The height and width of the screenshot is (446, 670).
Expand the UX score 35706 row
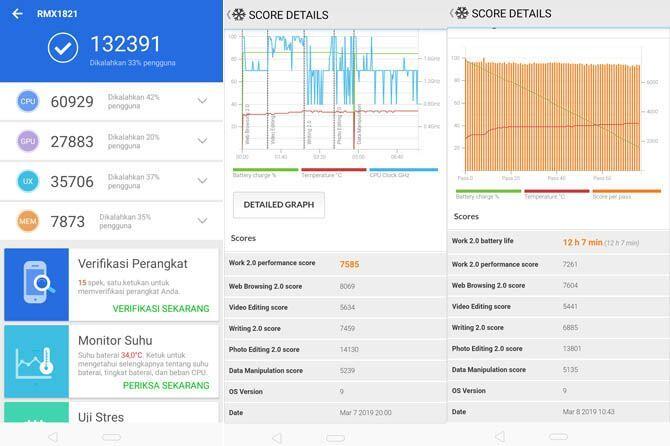(202, 181)
